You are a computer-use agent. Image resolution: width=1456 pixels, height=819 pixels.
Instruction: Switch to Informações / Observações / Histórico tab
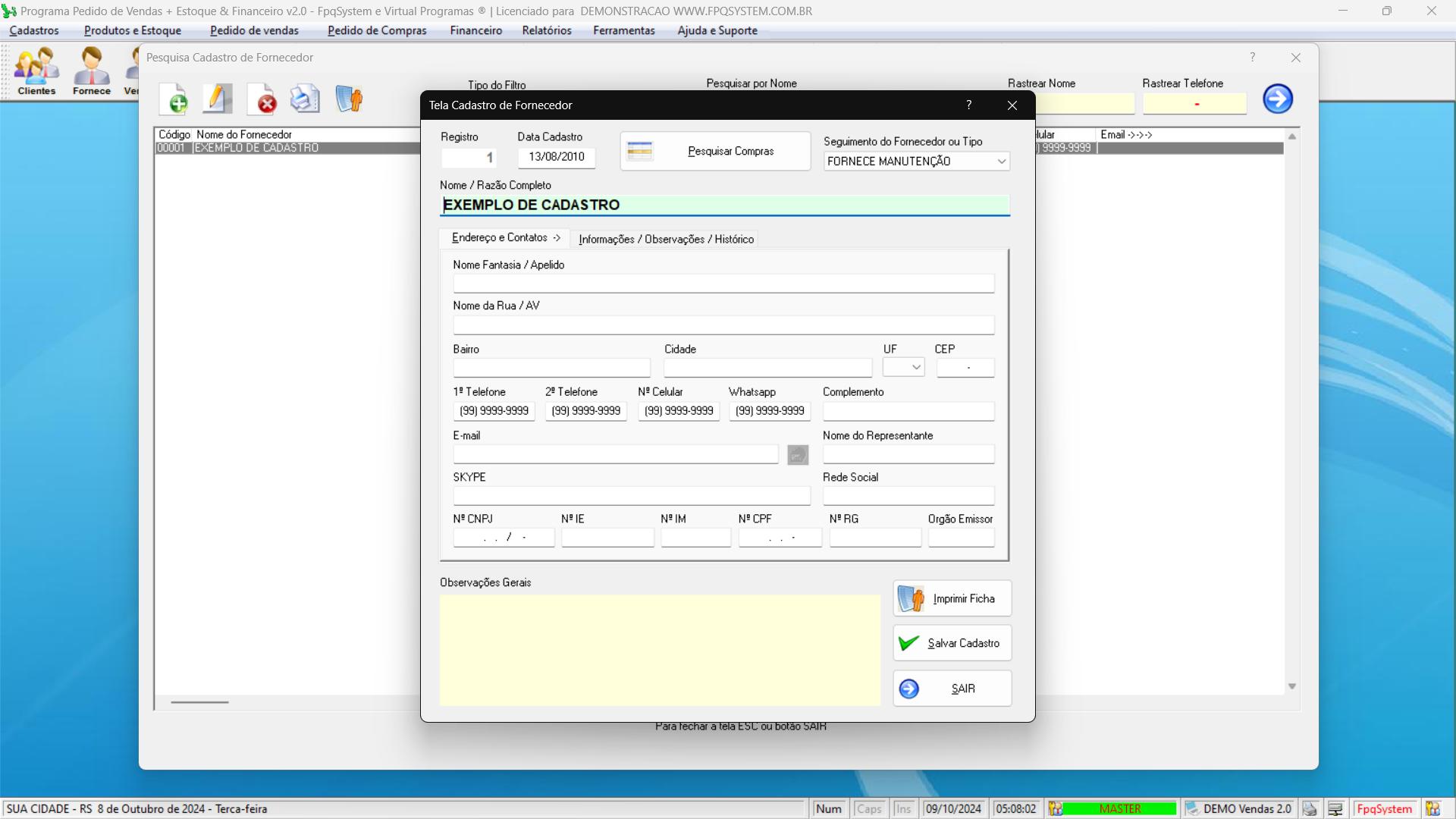[666, 239]
